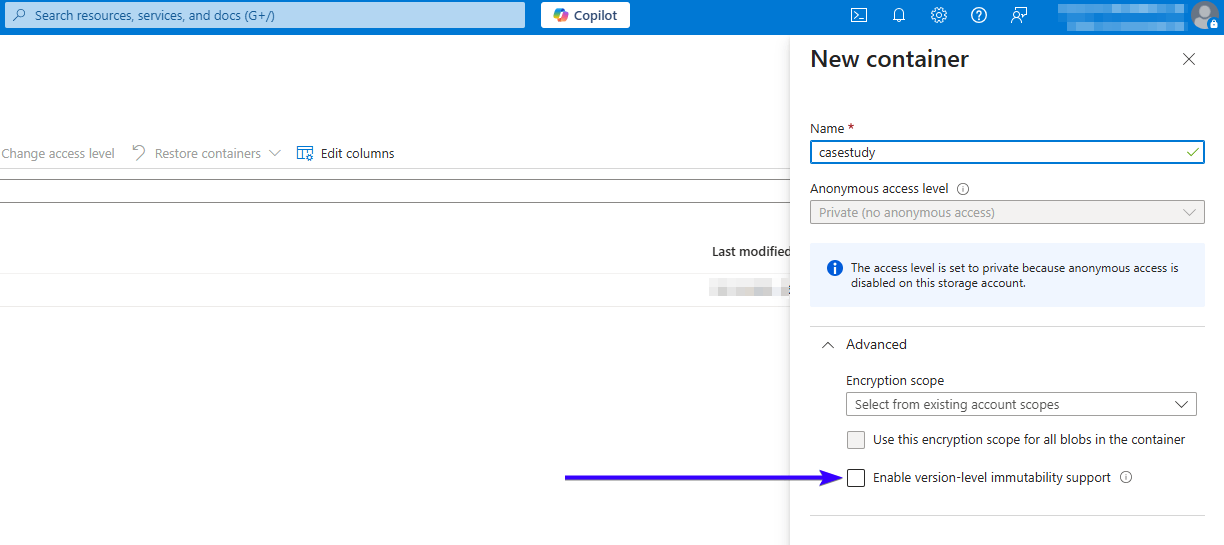This screenshot has height=545, width=1224.
Task: Open Anonymous access level dropdown
Action: (1007, 212)
